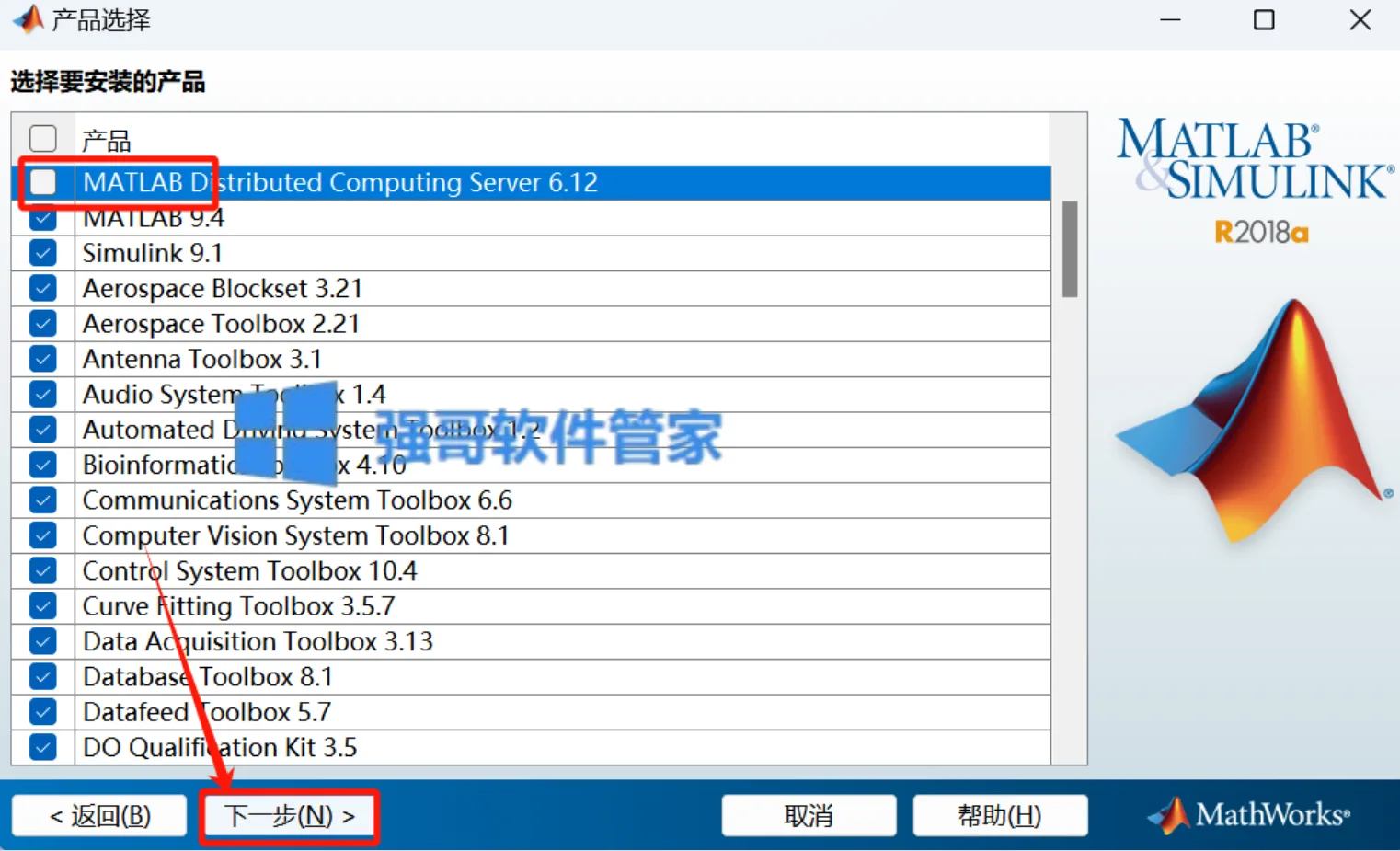The height and width of the screenshot is (851, 1400).
Task: Uncheck Computer Vision System Toolbox 8.1 checkbox
Action: pos(43,535)
